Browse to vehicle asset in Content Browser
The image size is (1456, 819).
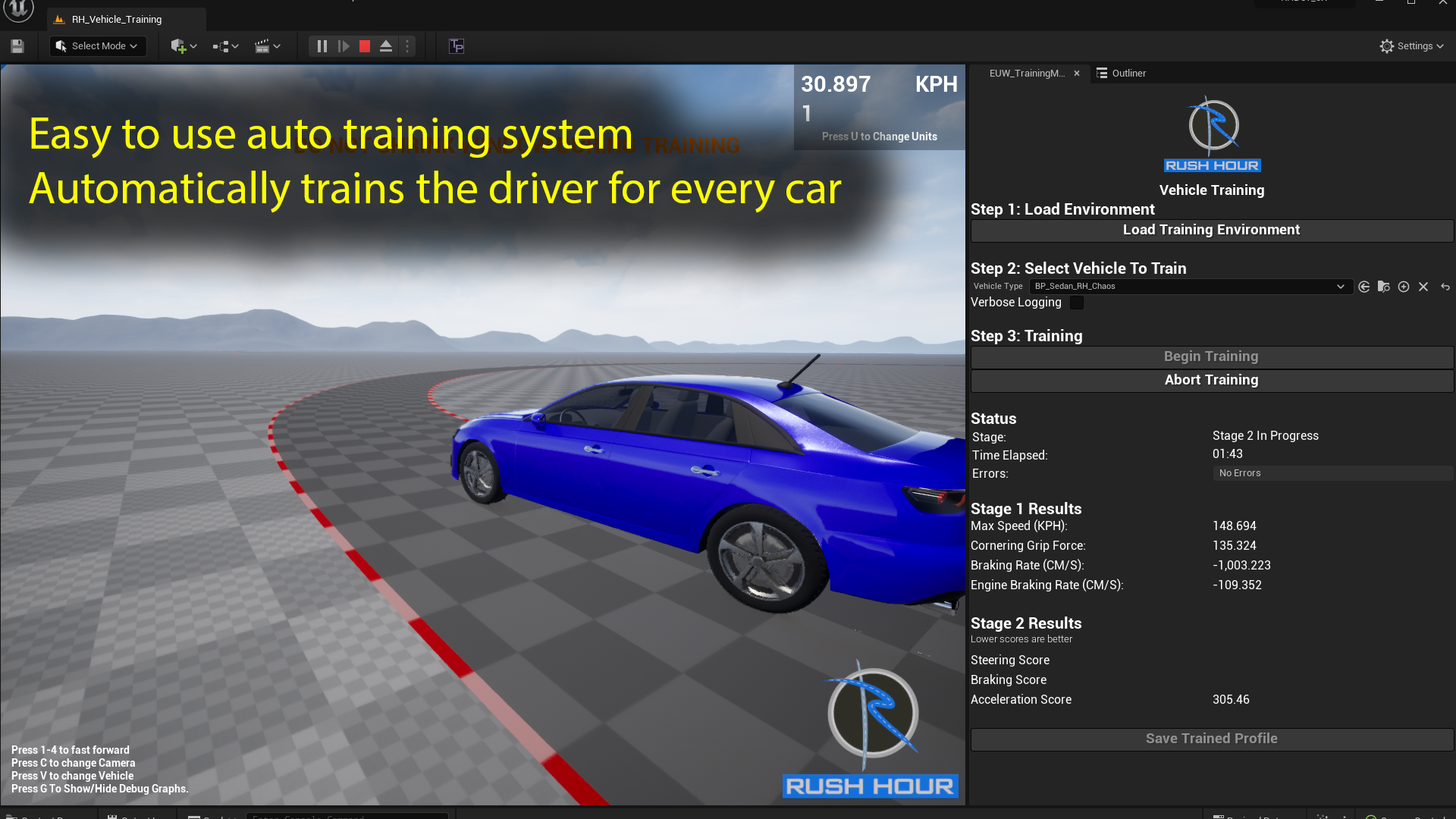(1384, 287)
